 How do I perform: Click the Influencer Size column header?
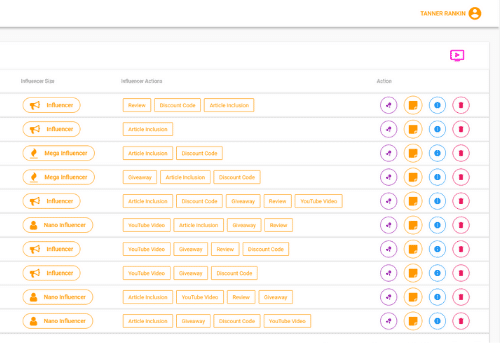click(x=37, y=81)
